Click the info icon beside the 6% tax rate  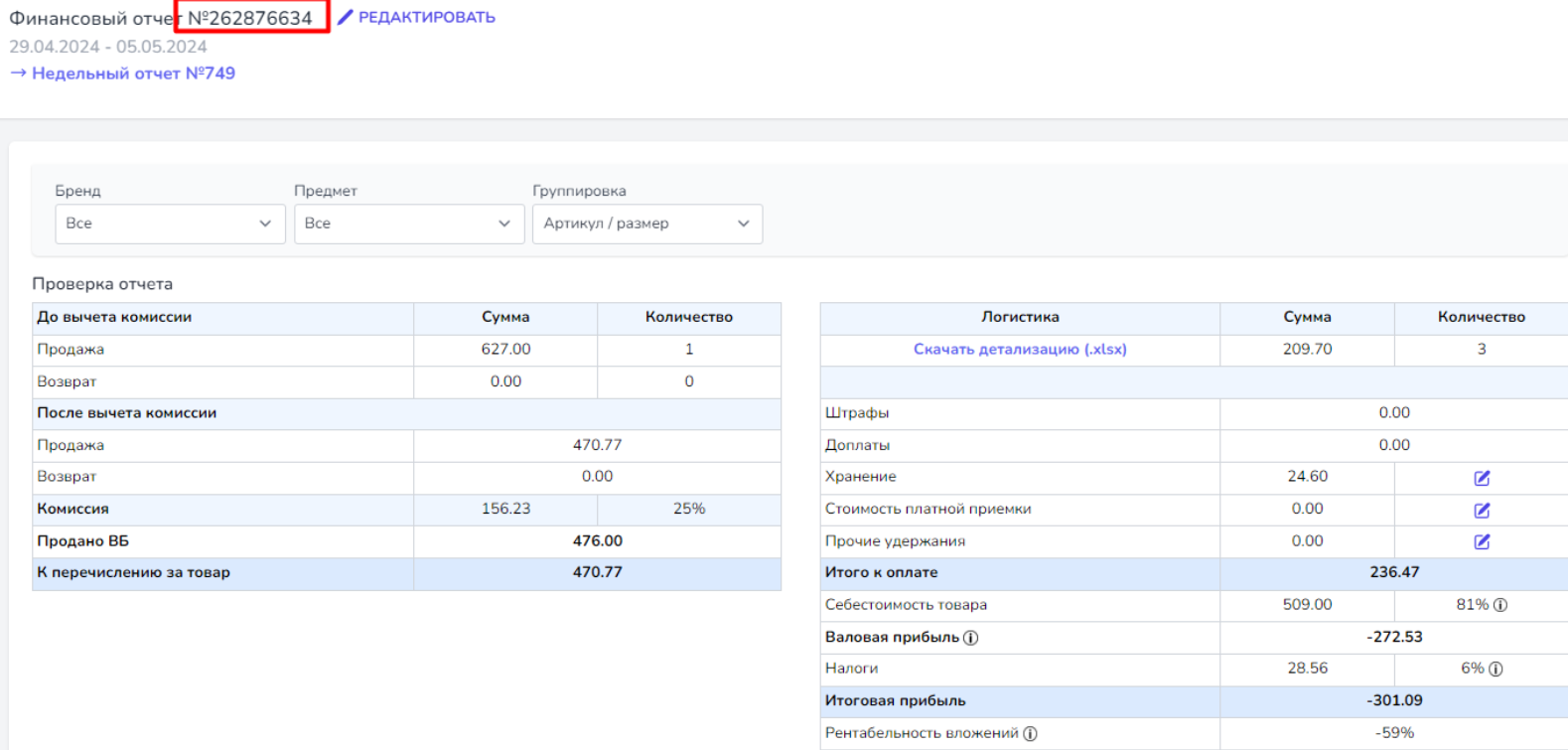coord(1496,670)
